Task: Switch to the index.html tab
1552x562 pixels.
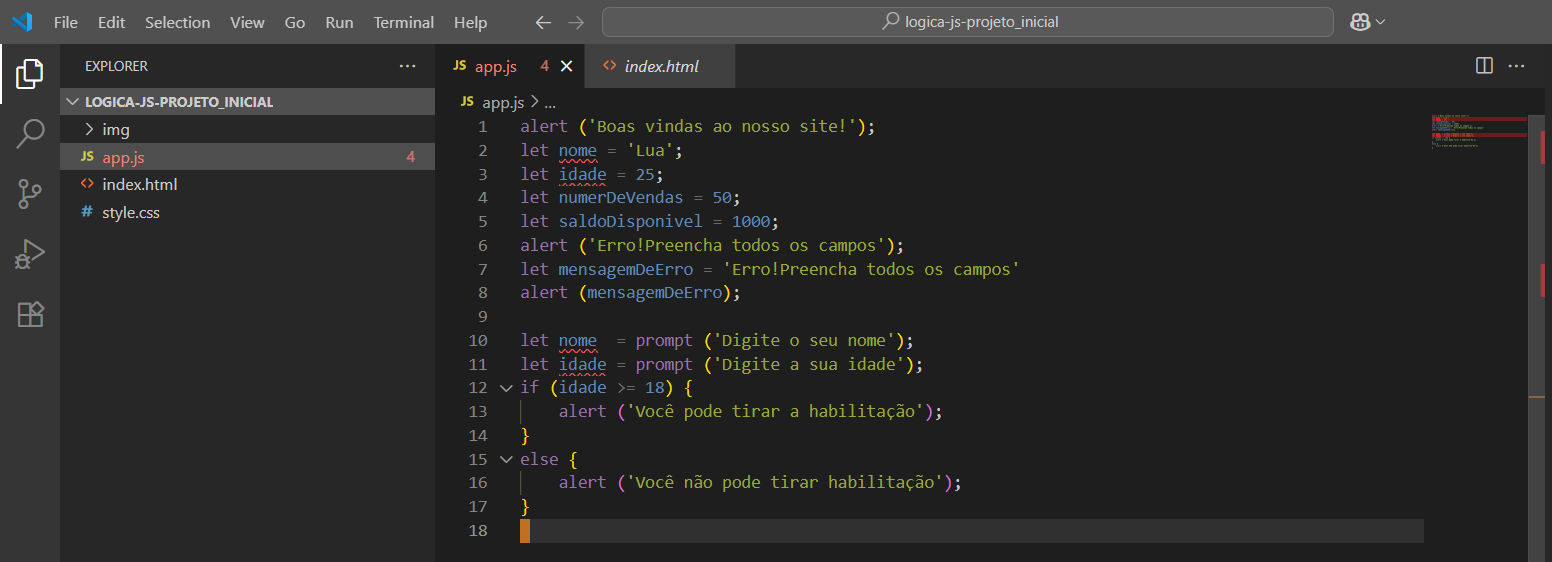Action: point(660,66)
